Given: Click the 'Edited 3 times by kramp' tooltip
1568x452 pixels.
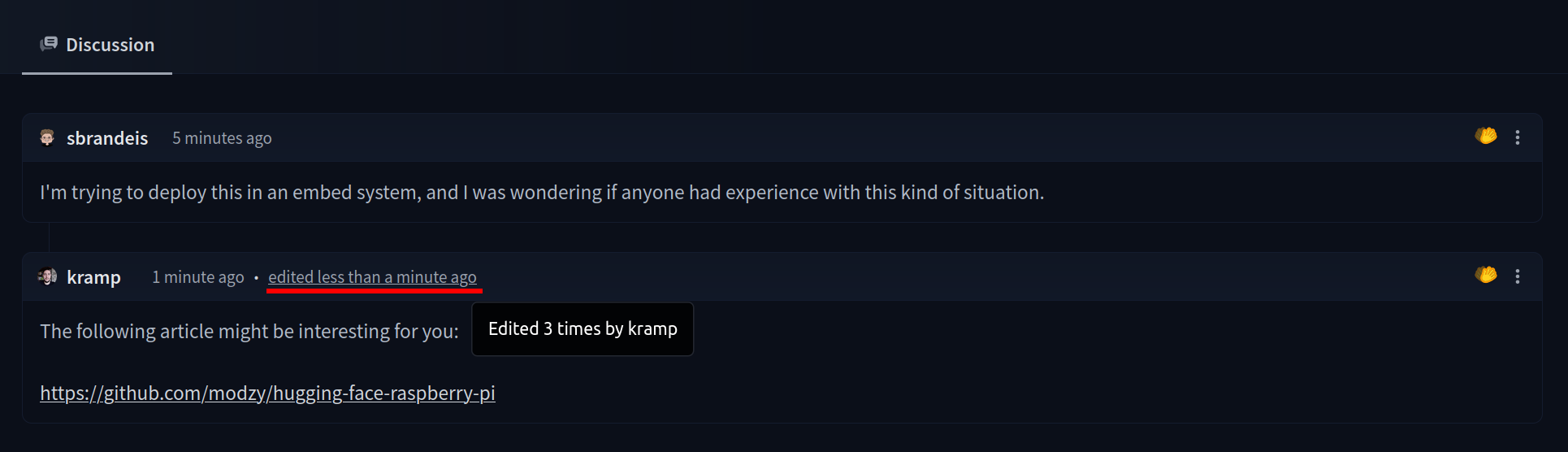Looking at the screenshot, I should (583, 329).
